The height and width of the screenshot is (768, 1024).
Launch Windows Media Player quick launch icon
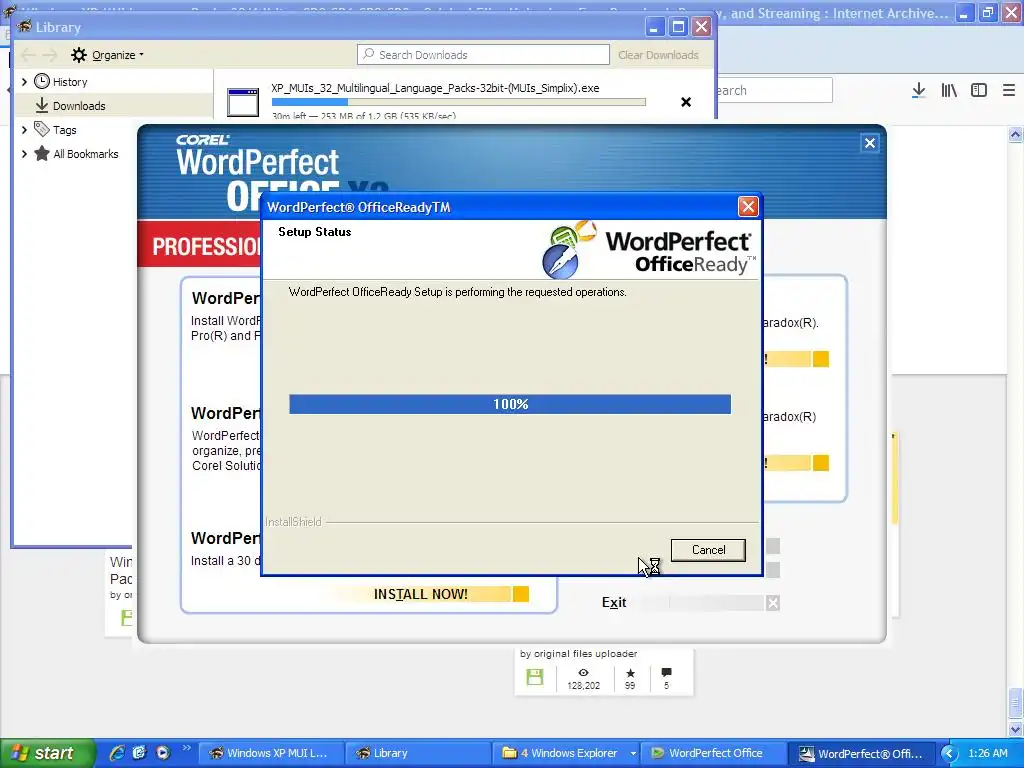(x=163, y=753)
